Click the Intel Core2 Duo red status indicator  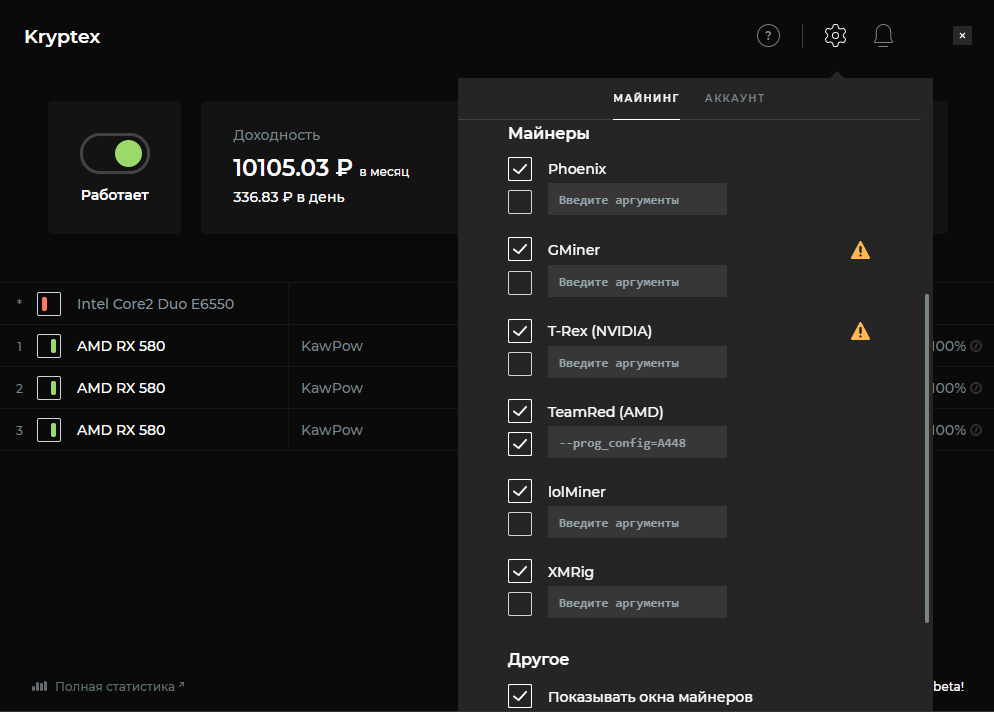coord(49,304)
